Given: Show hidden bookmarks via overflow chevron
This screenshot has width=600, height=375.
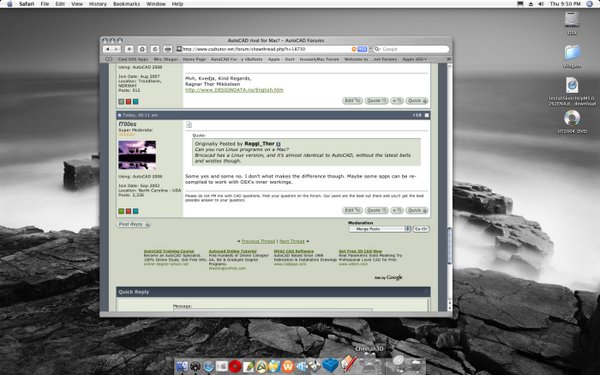Looking at the screenshot, I should [448, 59].
